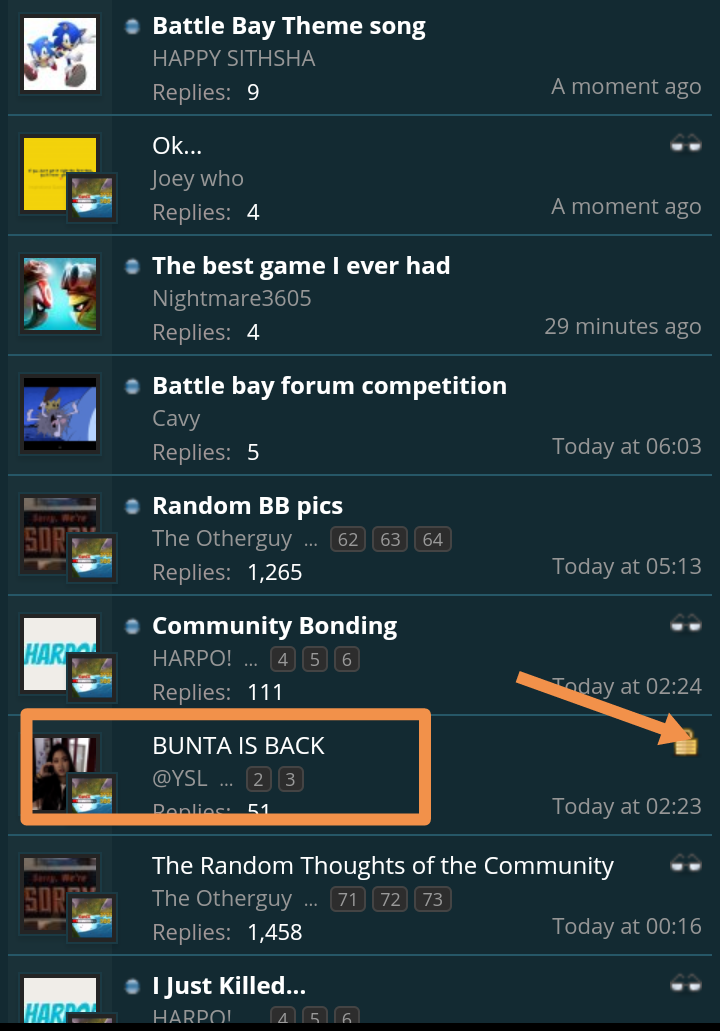View profile of author Cavy
Viewport: 720px width, 1031px height.
[x=176, y=418]
